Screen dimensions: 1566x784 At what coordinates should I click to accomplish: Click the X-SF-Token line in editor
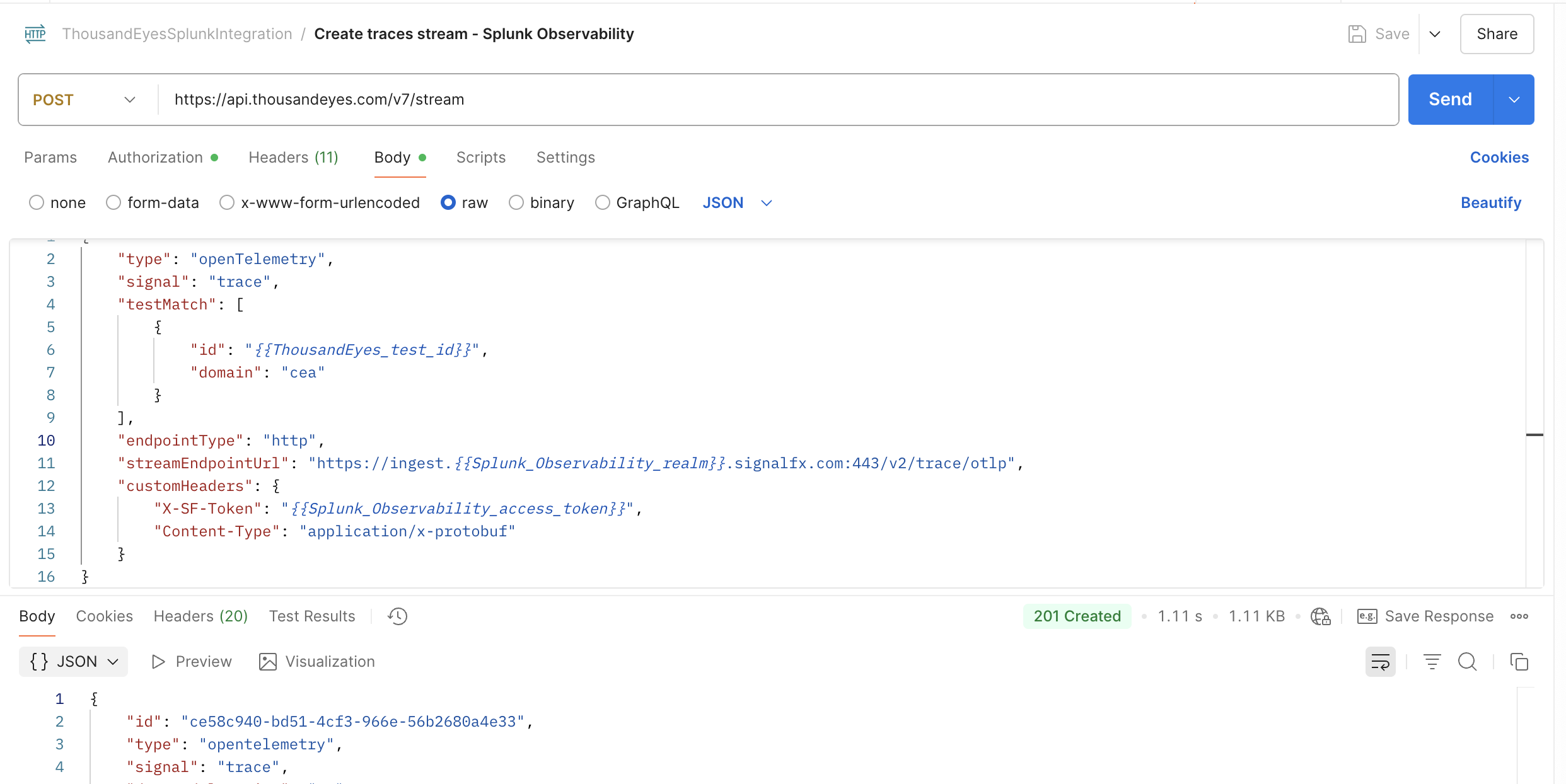(x=398, y=509)
